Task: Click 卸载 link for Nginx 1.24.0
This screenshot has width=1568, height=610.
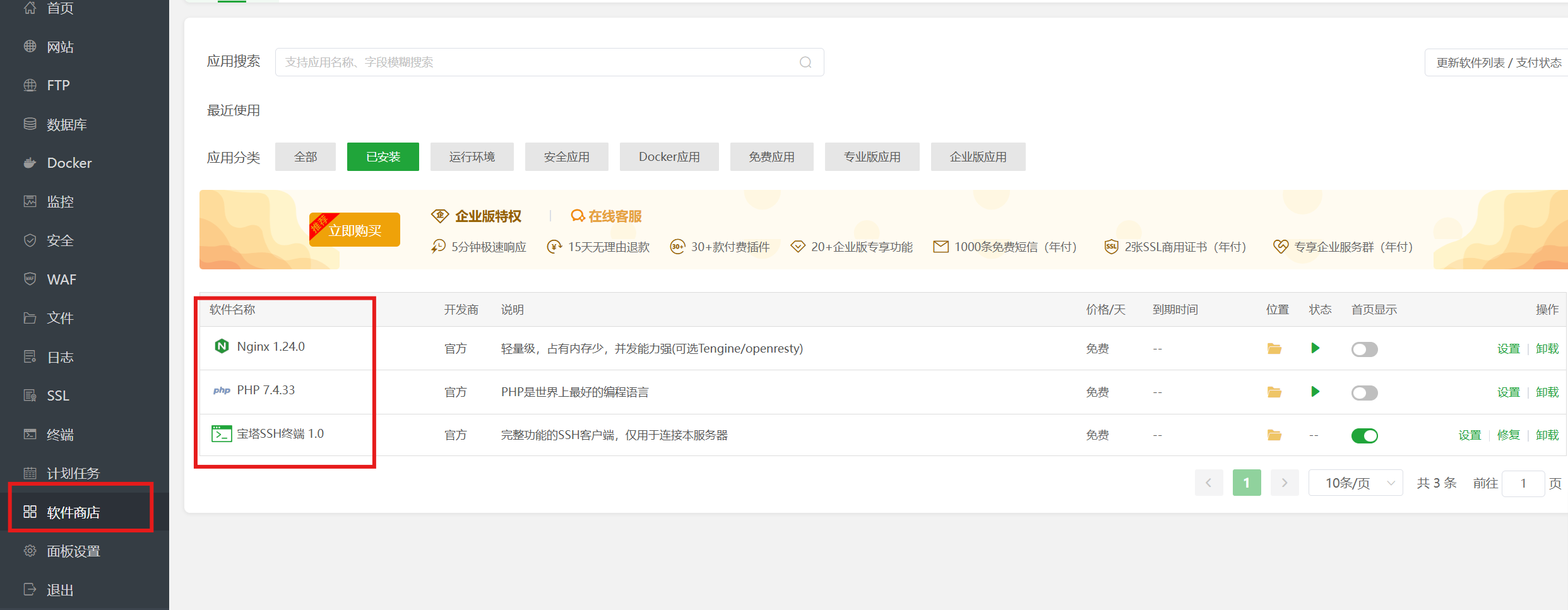Action: click(x=1547, y=349)
